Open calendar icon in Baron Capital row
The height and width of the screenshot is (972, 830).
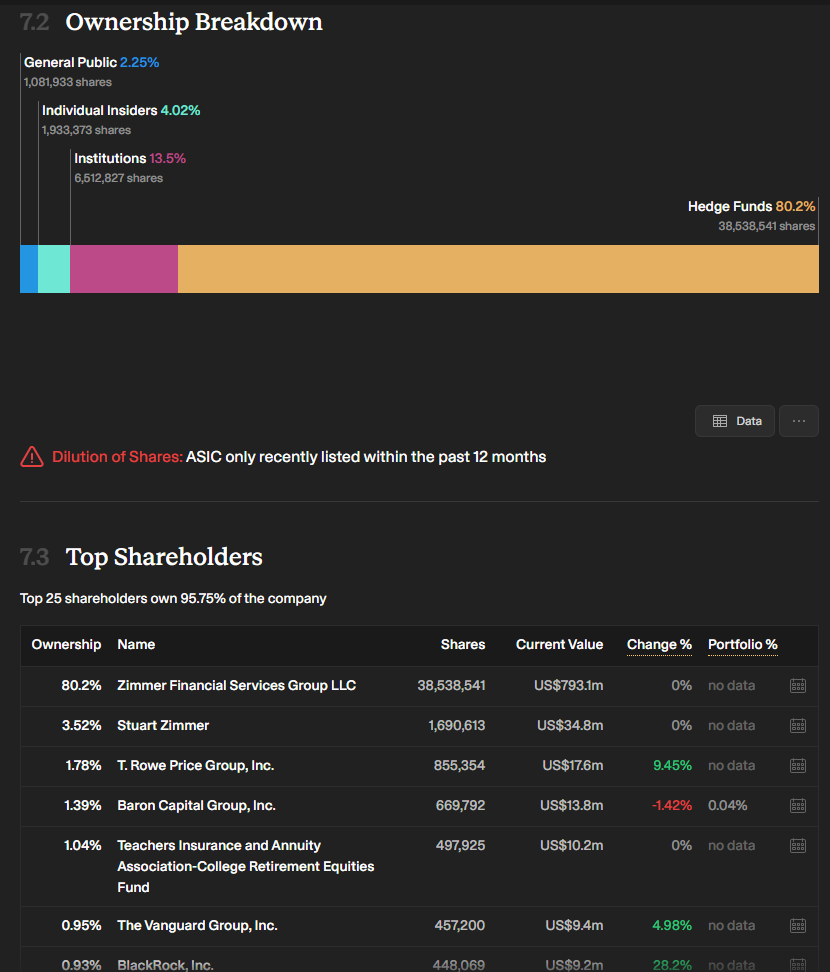(x=798, y=805)
